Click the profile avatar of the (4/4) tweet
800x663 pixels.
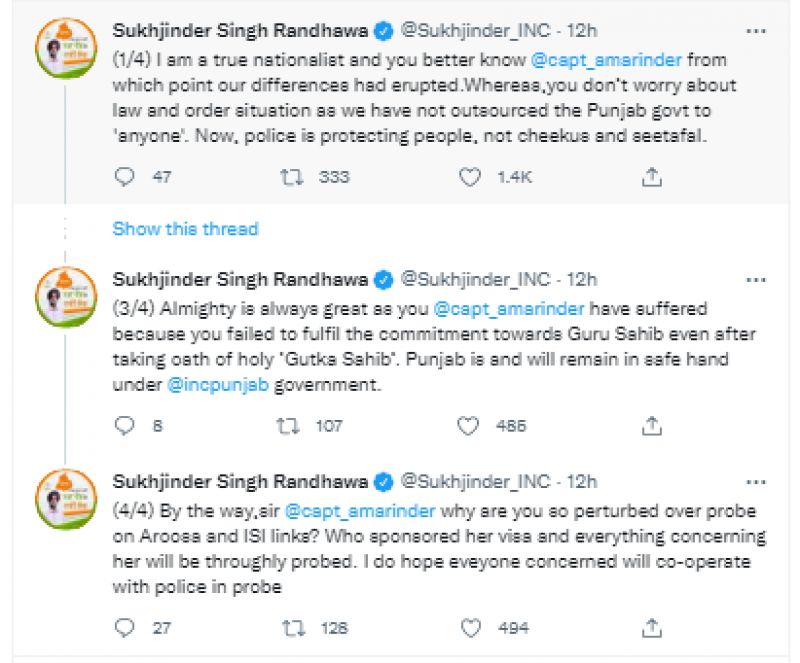click(x=65, y=496)
